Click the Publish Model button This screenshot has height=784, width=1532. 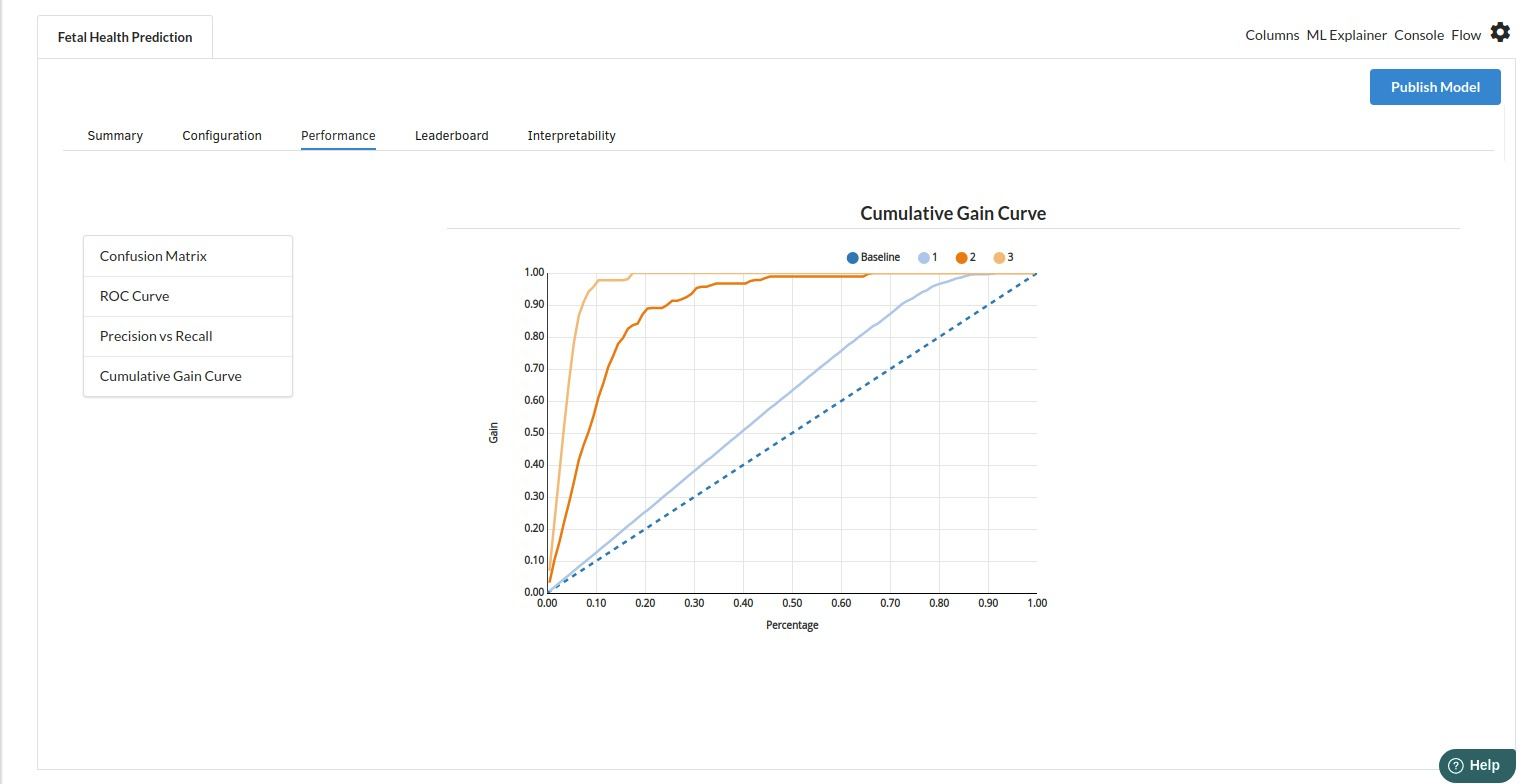tap(1435, 87)
